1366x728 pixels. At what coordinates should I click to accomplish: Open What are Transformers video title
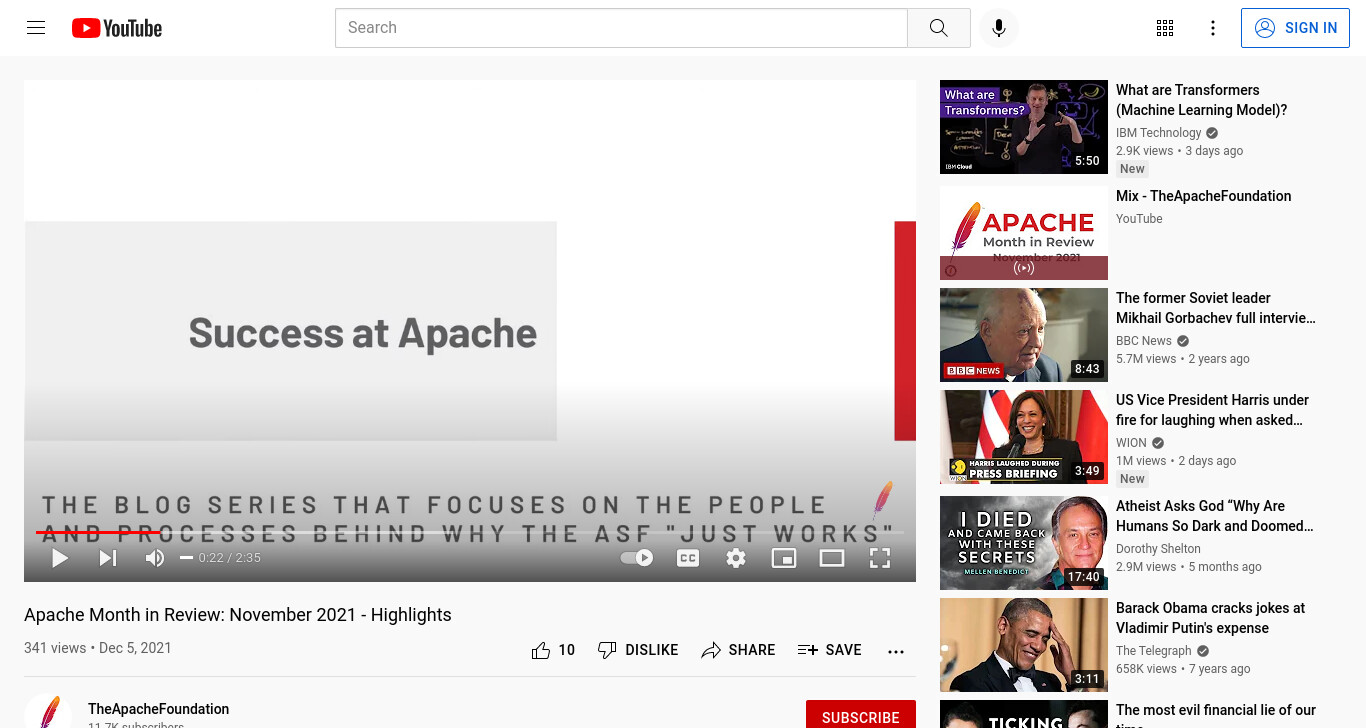pyautogui.click(x=1201, y=100)
